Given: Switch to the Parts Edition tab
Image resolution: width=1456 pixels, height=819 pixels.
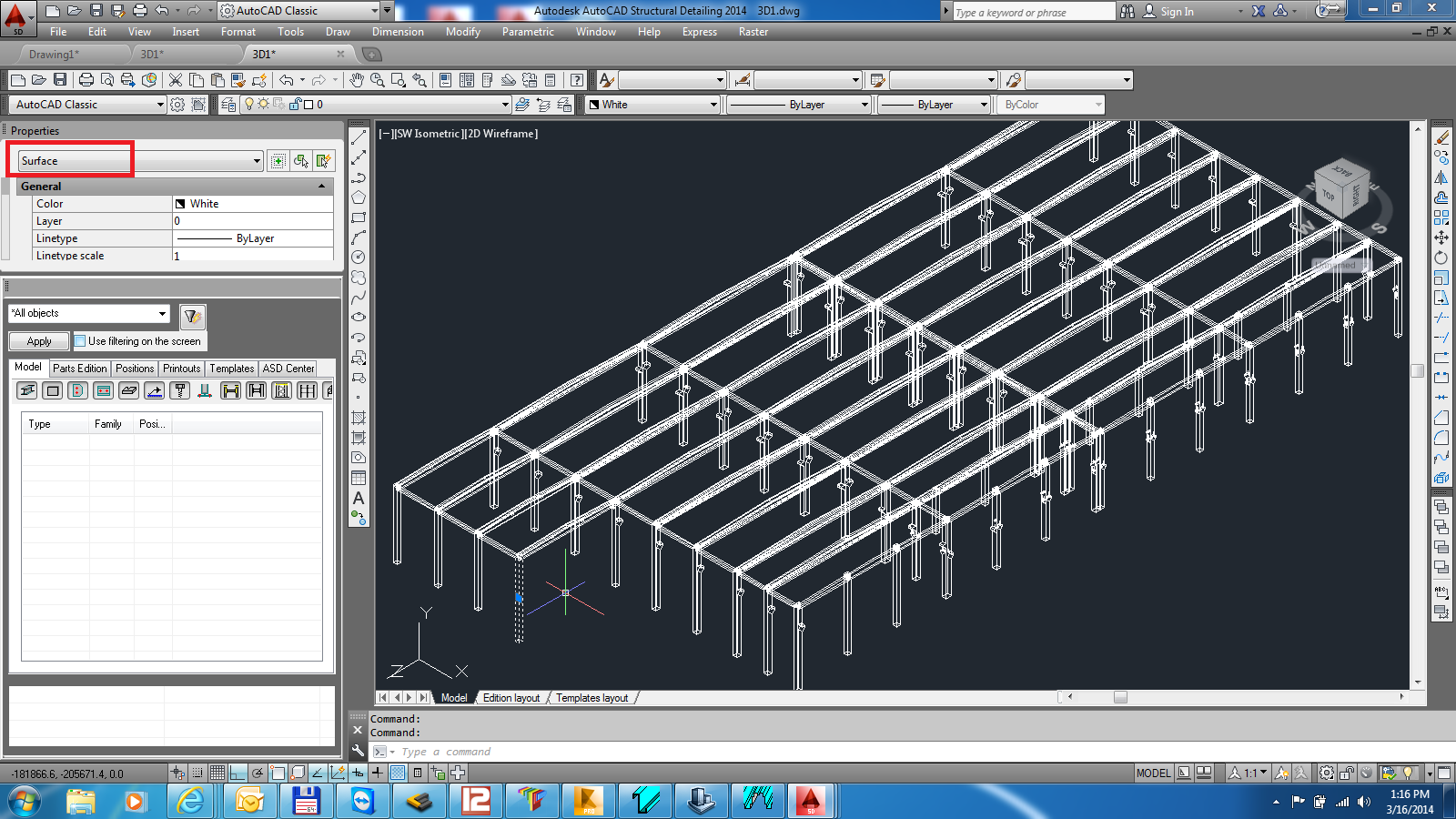Looking at the screenshot, I should click(x=79, y=369).
